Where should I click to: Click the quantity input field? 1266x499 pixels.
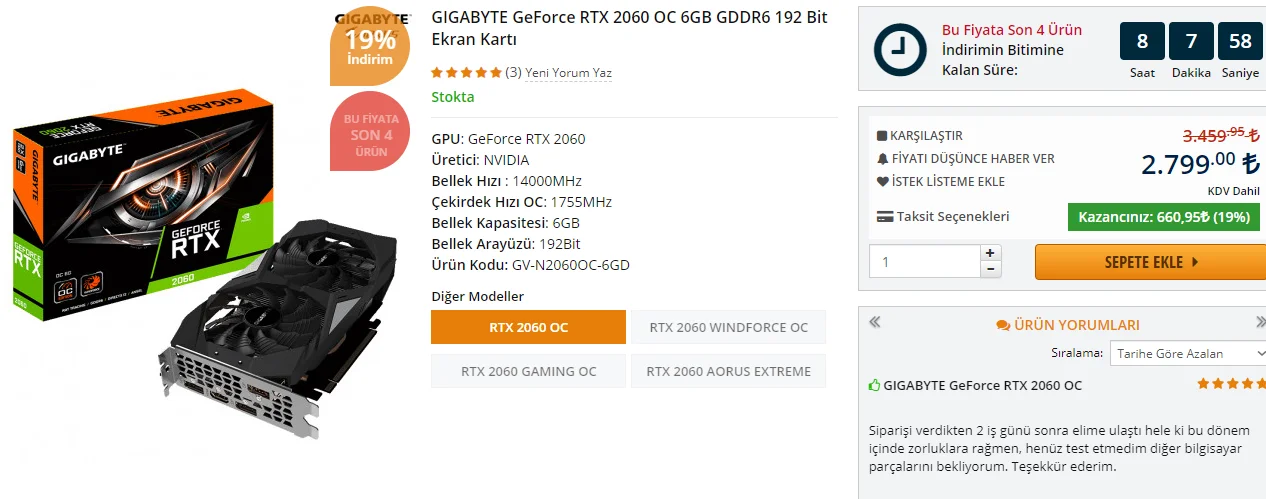click(x=923, y=261)
